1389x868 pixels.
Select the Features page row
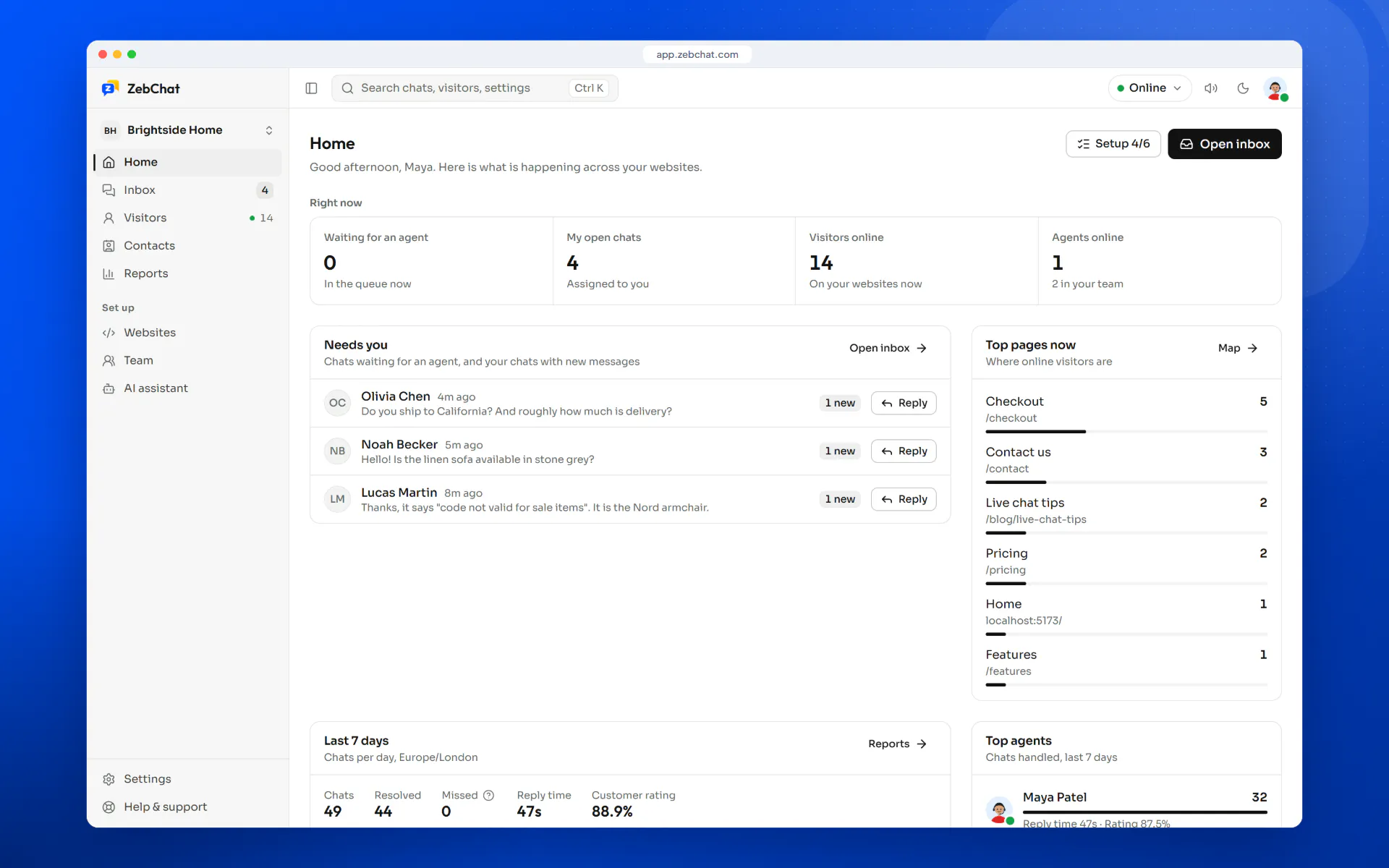pos(1126,668)
